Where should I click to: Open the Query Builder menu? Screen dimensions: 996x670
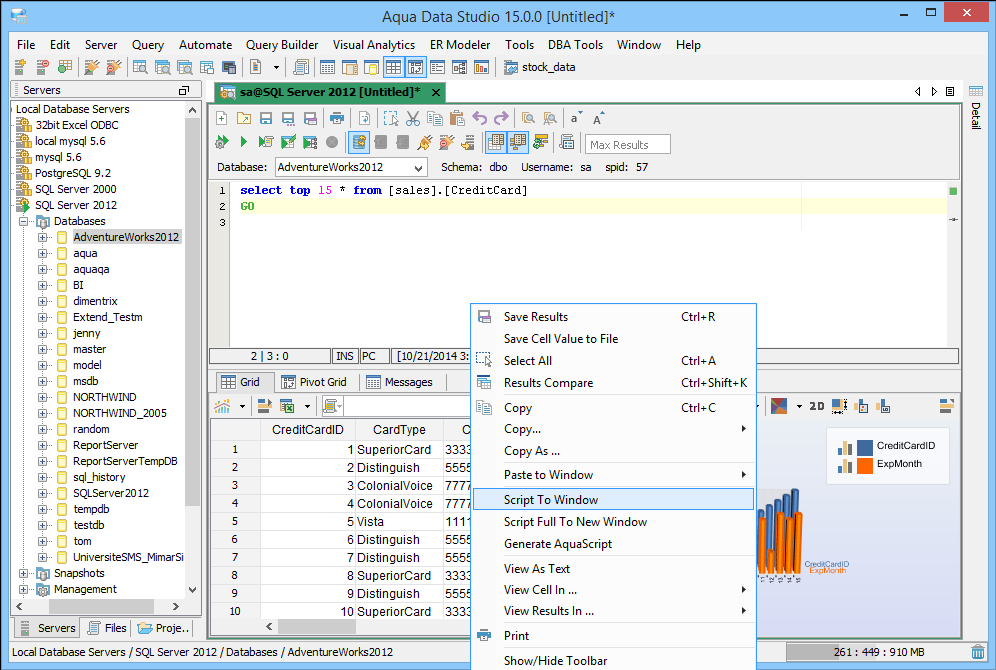(282, 45)
